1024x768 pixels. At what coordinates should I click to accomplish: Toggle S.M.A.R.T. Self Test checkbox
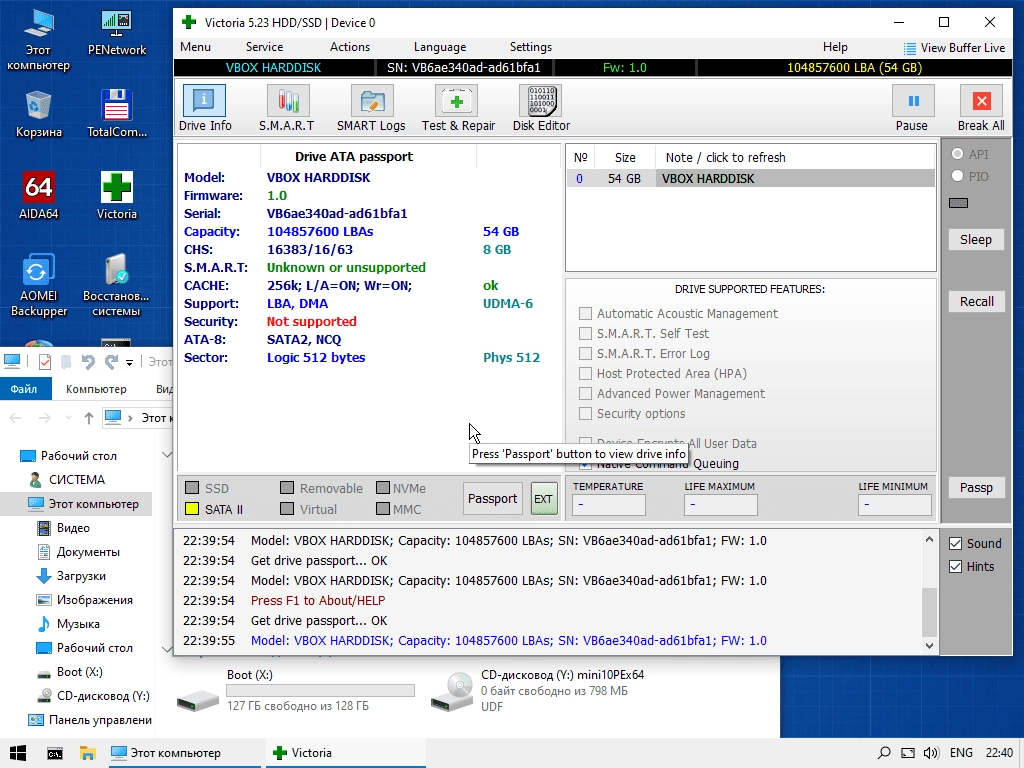point(585,334)
